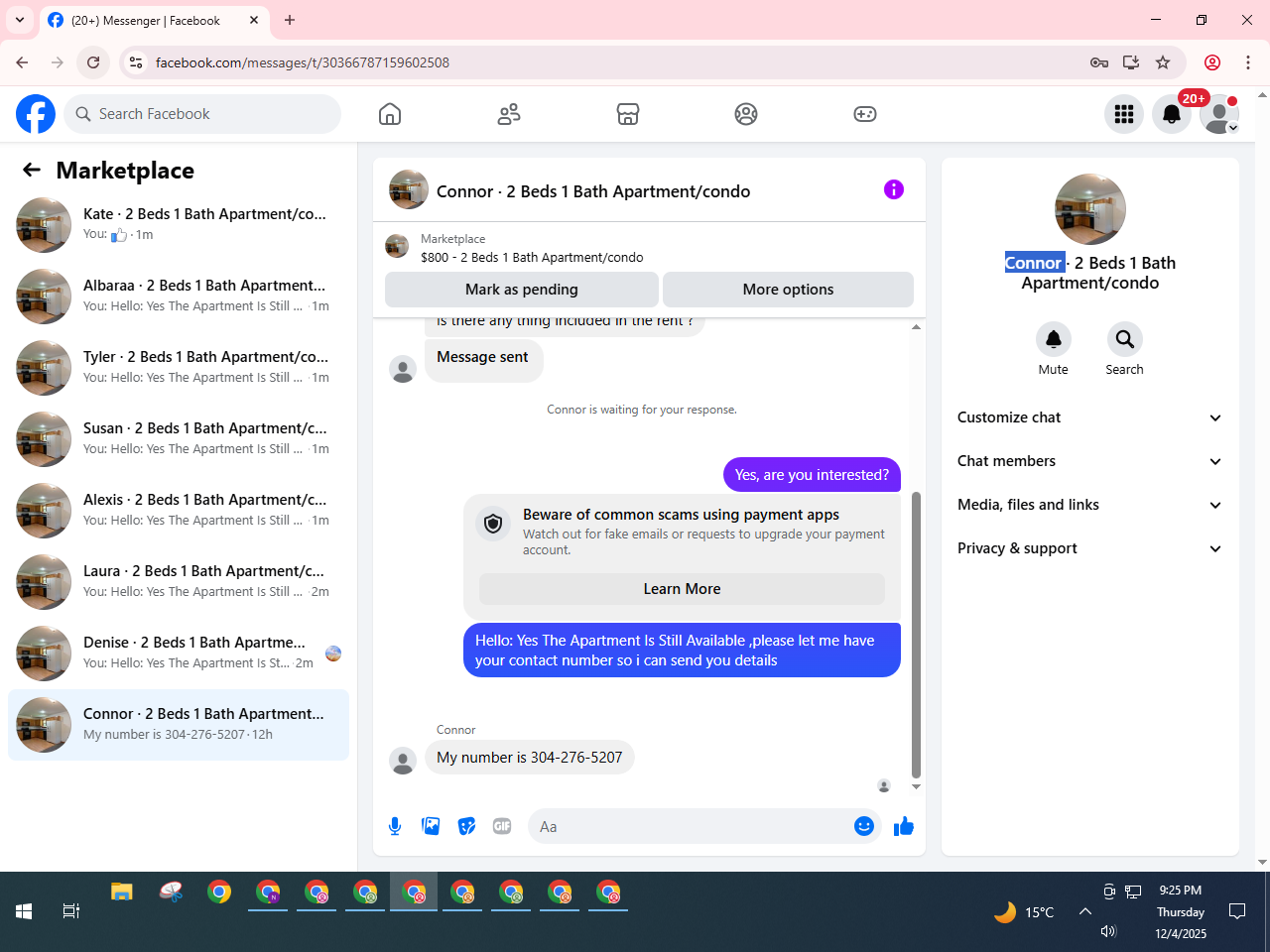Show hidden system tray icons chevron
Screen dimensions: 1270x952
click(1085, 911)
